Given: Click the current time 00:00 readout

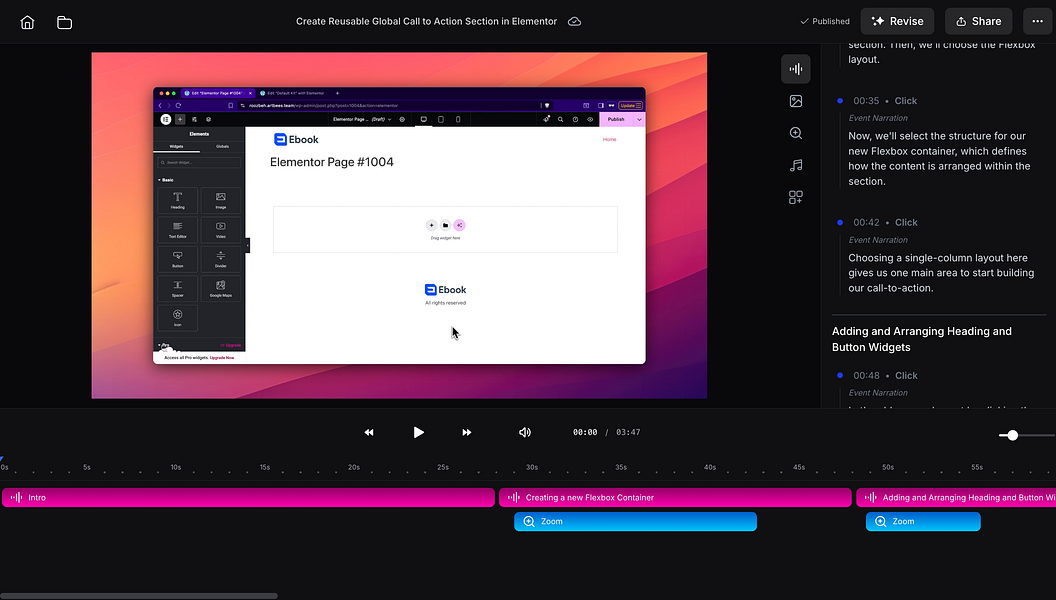Looking at the screenshot, I should tap(585, 432).
